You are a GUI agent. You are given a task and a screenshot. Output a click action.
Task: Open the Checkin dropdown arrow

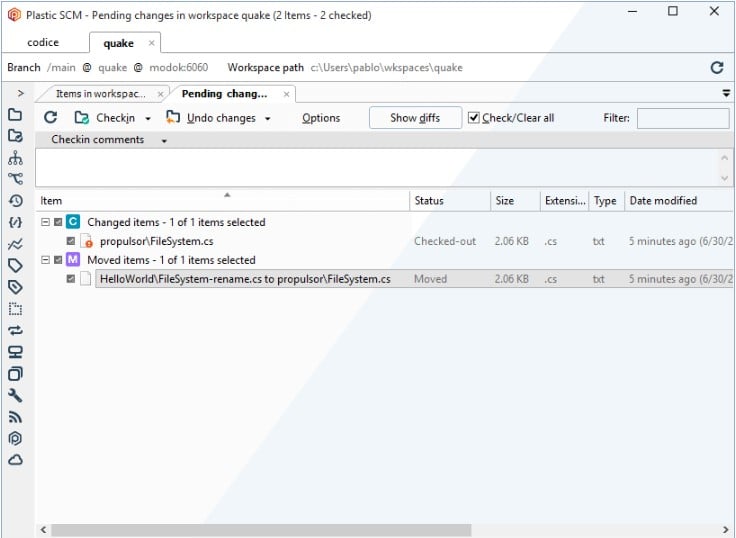pyautogui.click(x=148, y=119)
